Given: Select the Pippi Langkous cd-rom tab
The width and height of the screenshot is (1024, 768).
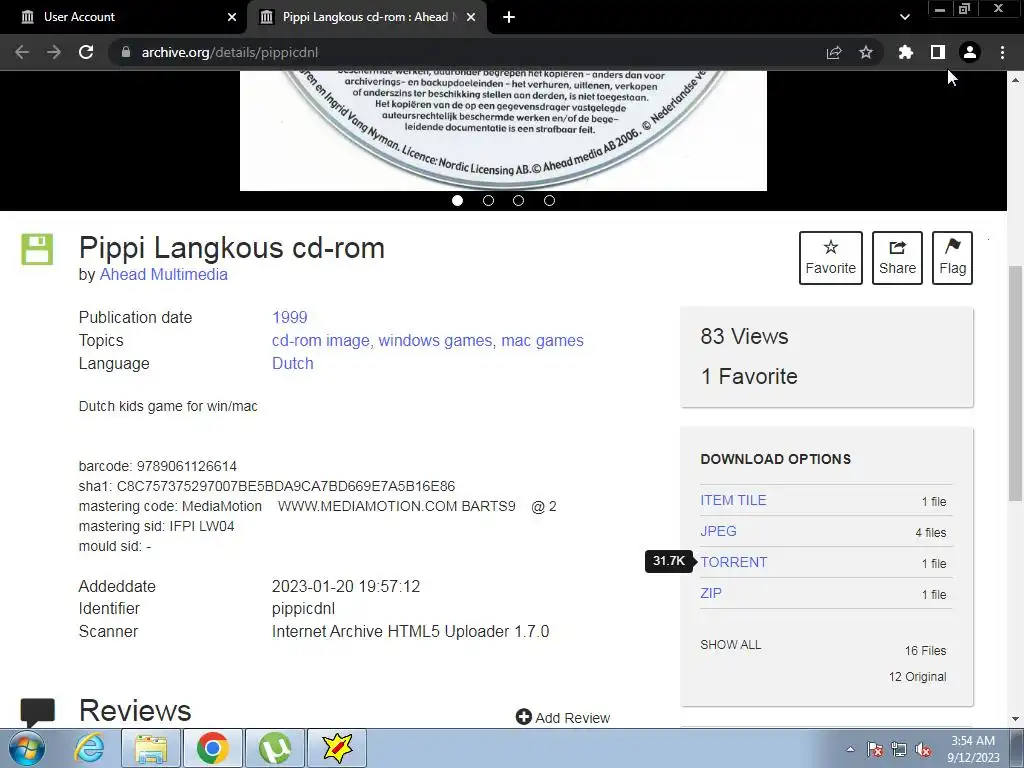Looking at the screenshot, I should pos(366,17).
